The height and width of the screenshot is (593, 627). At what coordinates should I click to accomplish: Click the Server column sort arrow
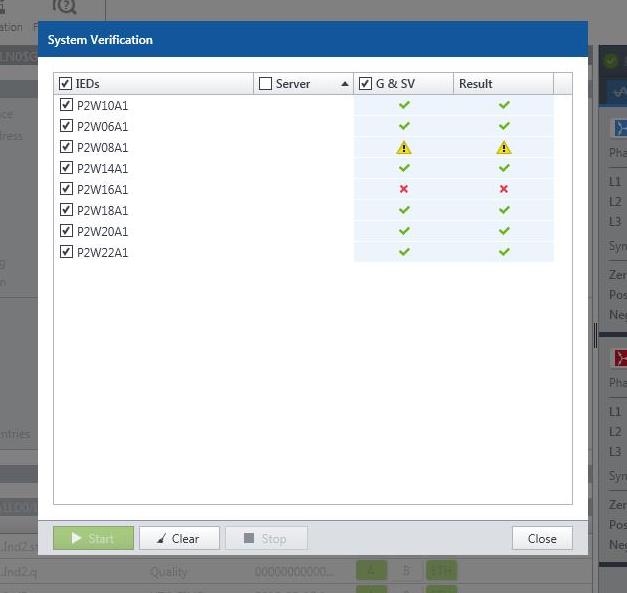point(345,84)
